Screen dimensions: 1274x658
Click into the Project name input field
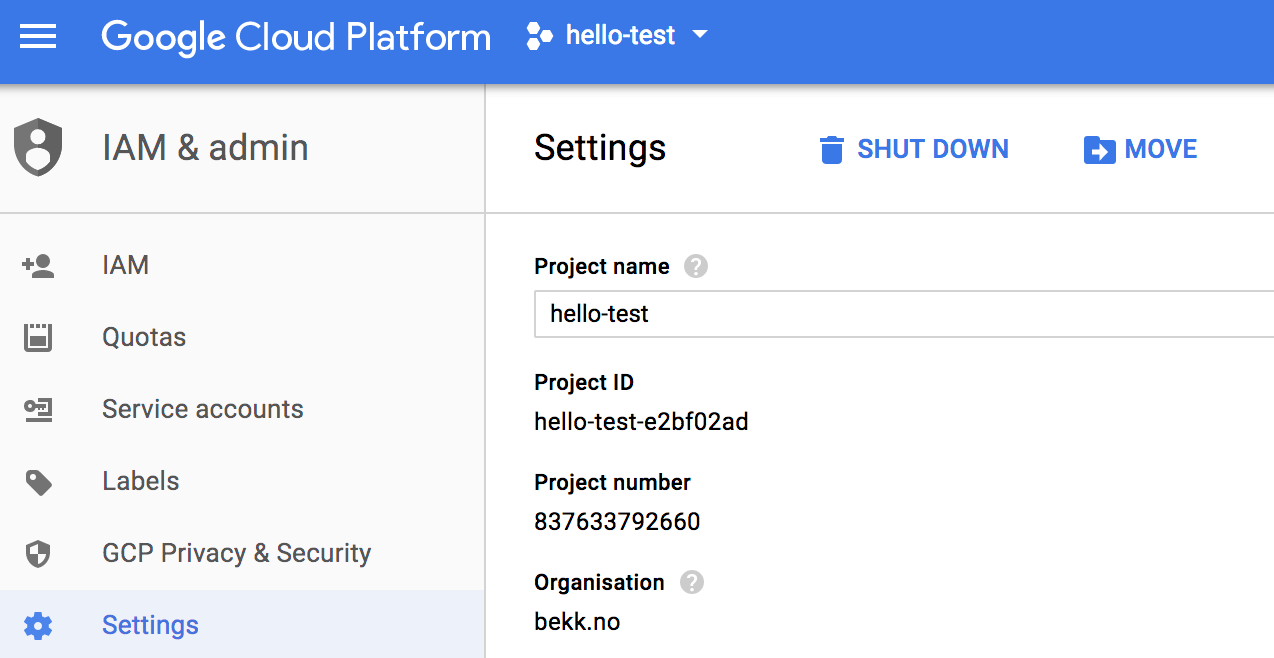pos(904,314)
